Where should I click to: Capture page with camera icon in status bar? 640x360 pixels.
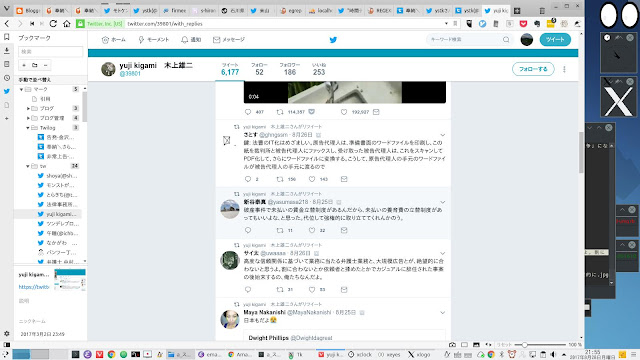(x=452, y=344)
